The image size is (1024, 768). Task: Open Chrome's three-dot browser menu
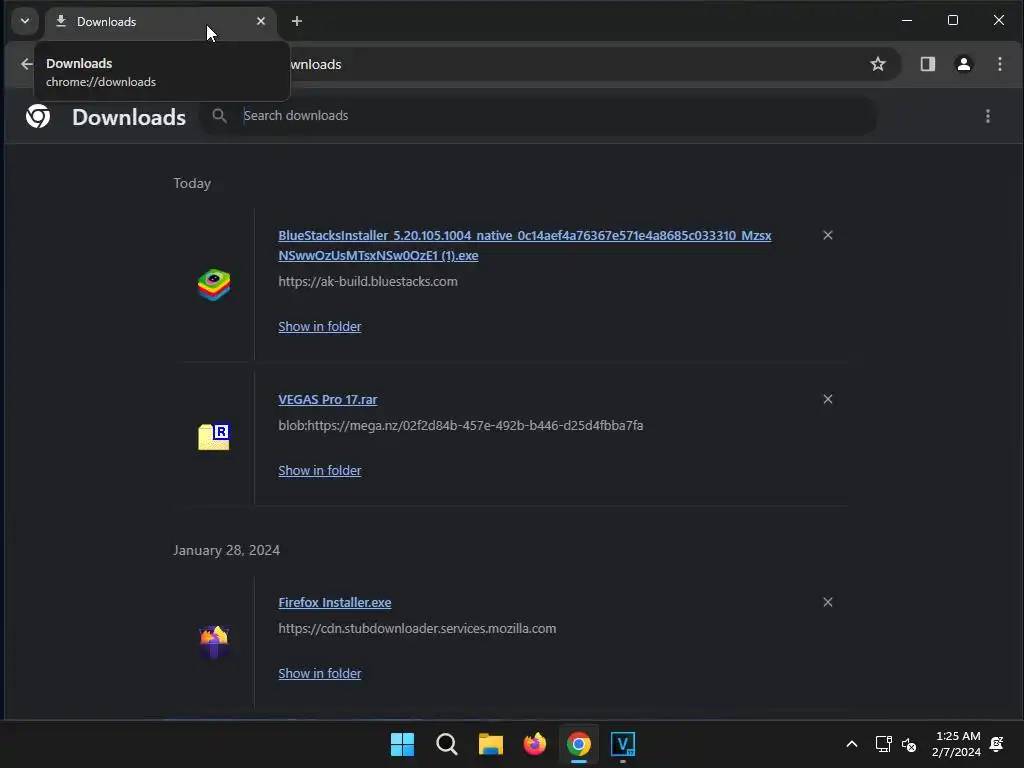point(999,64)
